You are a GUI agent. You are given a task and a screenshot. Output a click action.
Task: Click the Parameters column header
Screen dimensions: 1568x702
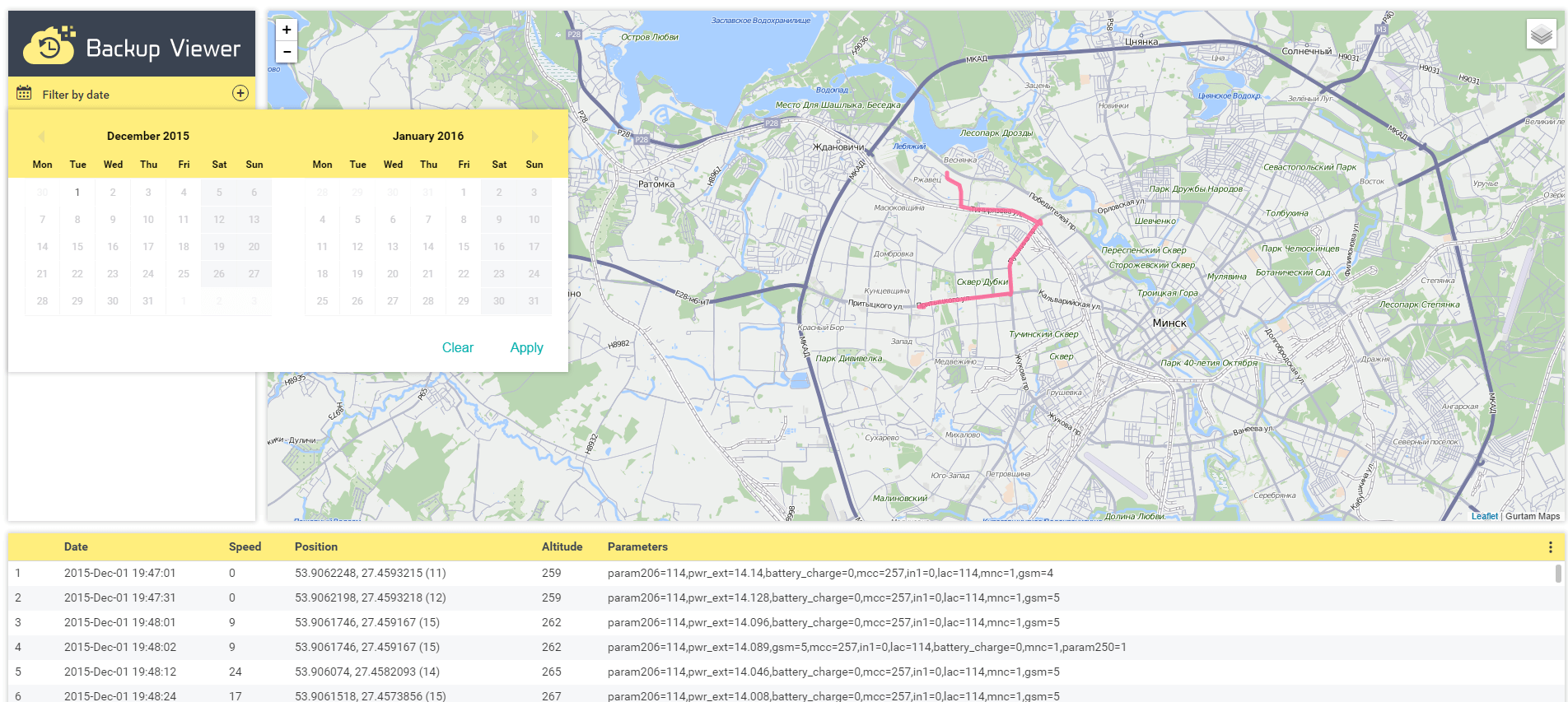[637, 546]
